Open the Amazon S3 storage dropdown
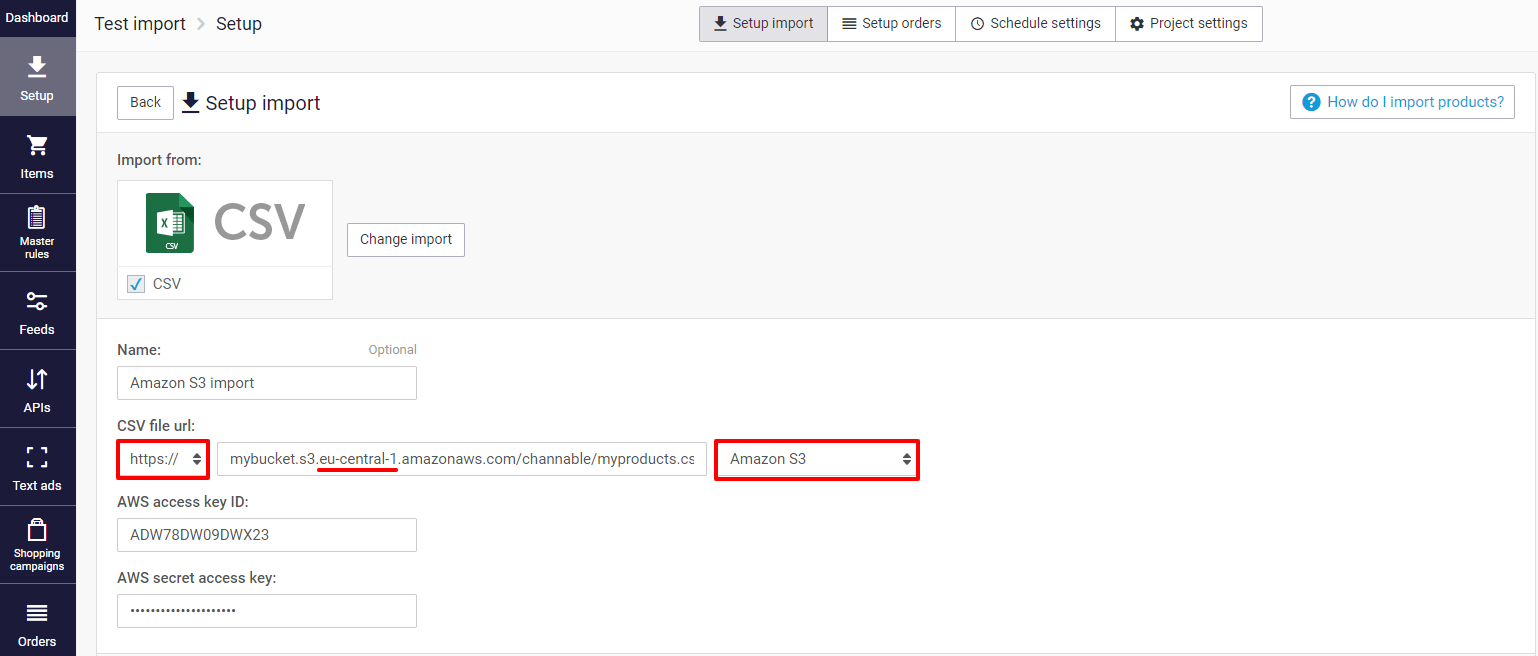This screenshot has width=1538, height=656. click(x=816, y=459)
